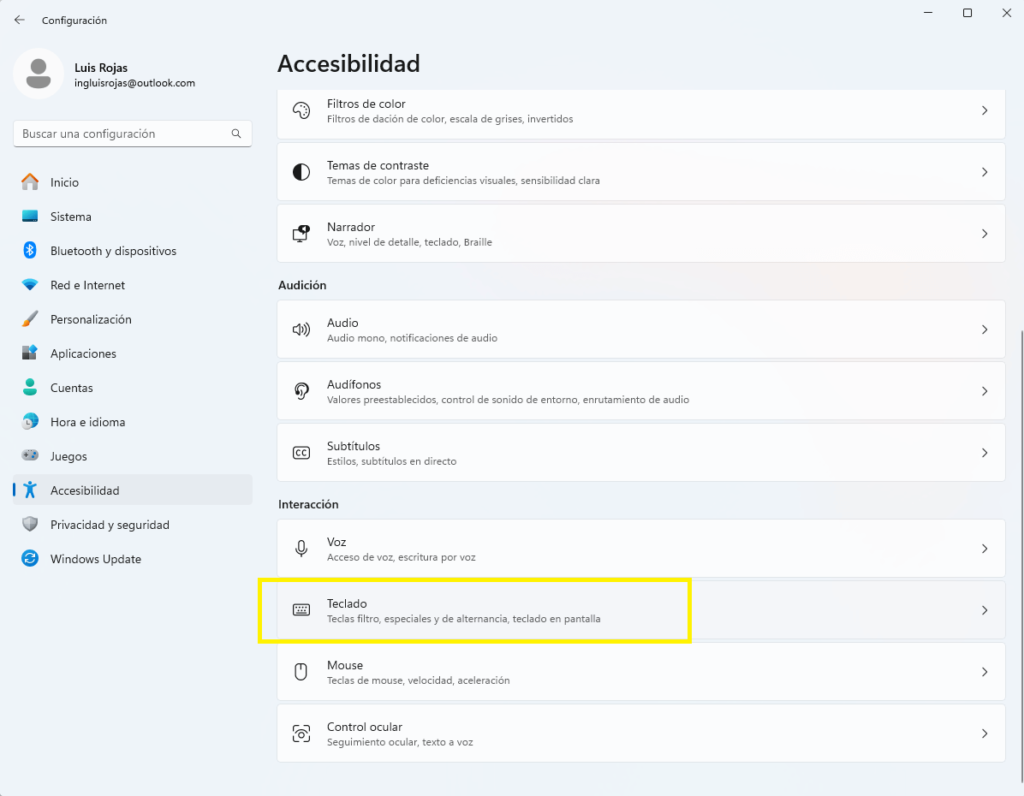Expand the Audio settings chevron
Screen dimensions: 1024x796
(984, 330)
